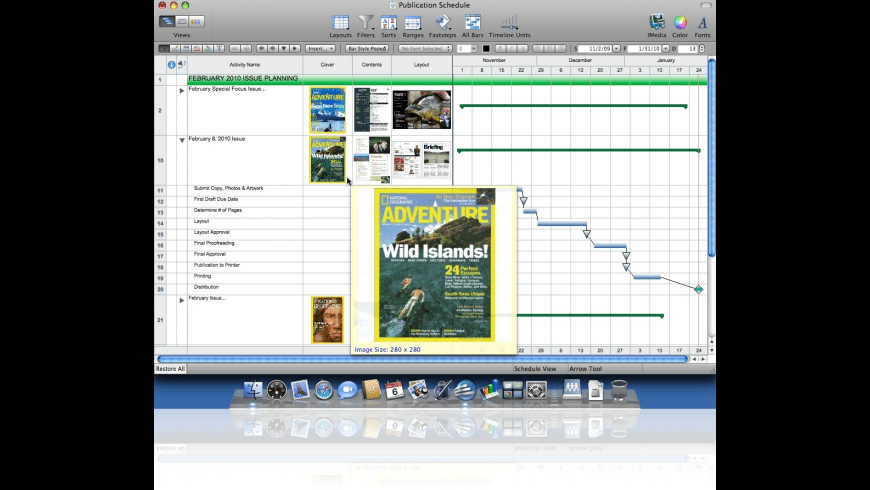Click the left-pointing navigation arrow in format bar
This screenshot has width=870, height=490.
262,48
